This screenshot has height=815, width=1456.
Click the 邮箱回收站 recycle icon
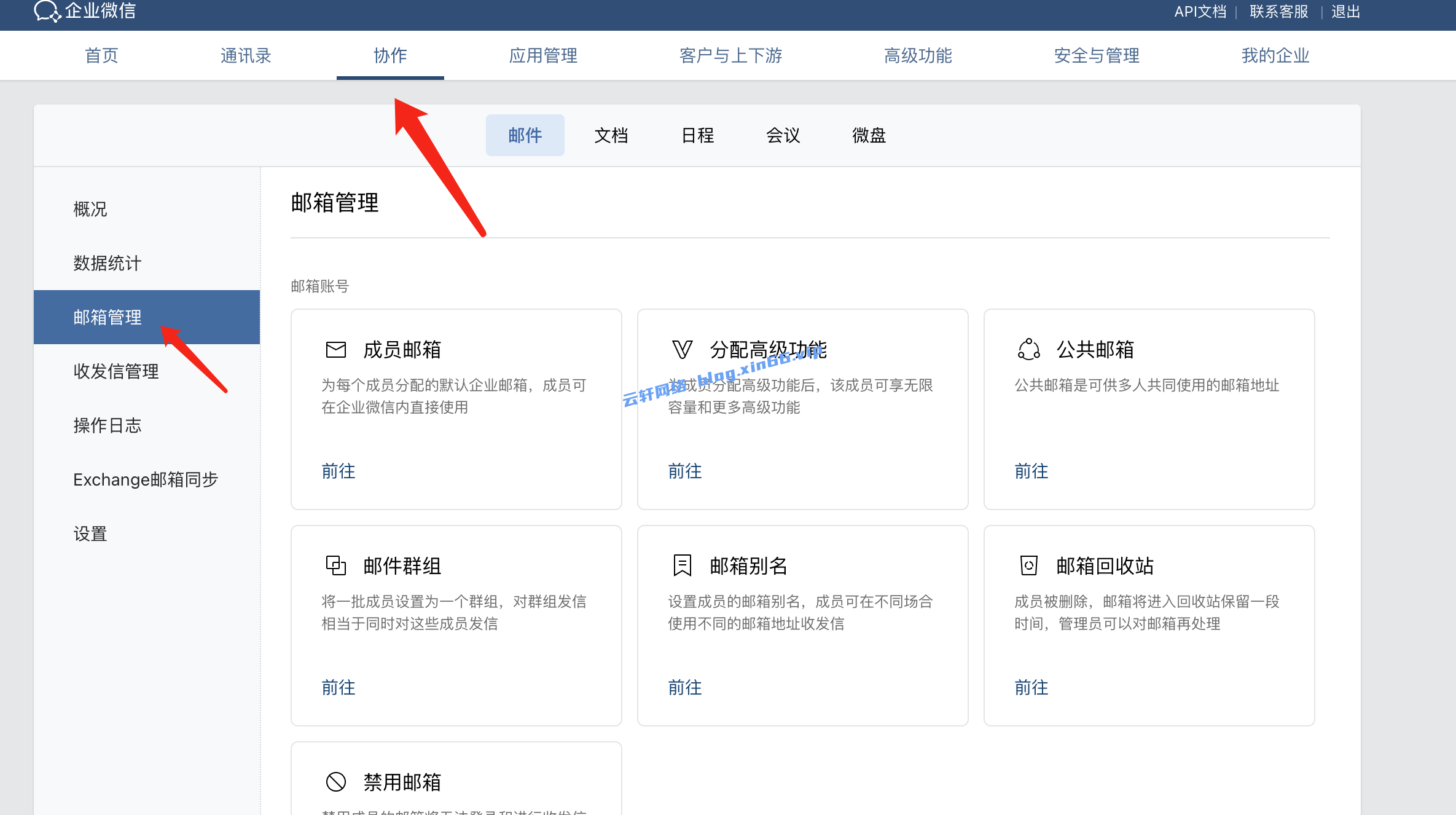[1029, 565]
